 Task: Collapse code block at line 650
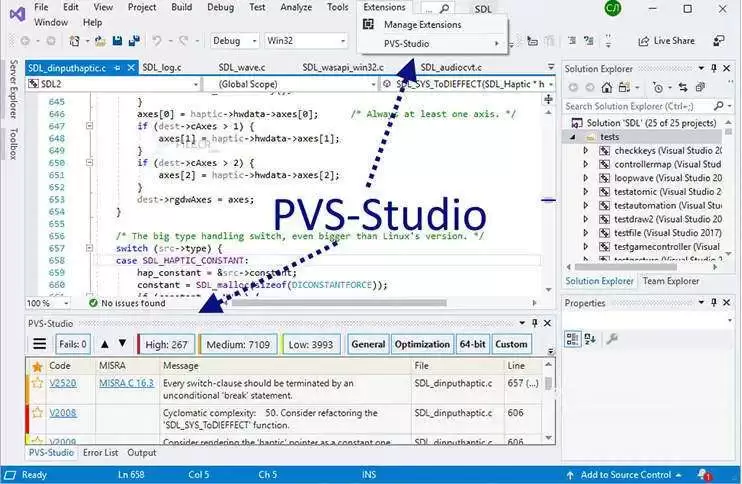[x=89, y=163]
